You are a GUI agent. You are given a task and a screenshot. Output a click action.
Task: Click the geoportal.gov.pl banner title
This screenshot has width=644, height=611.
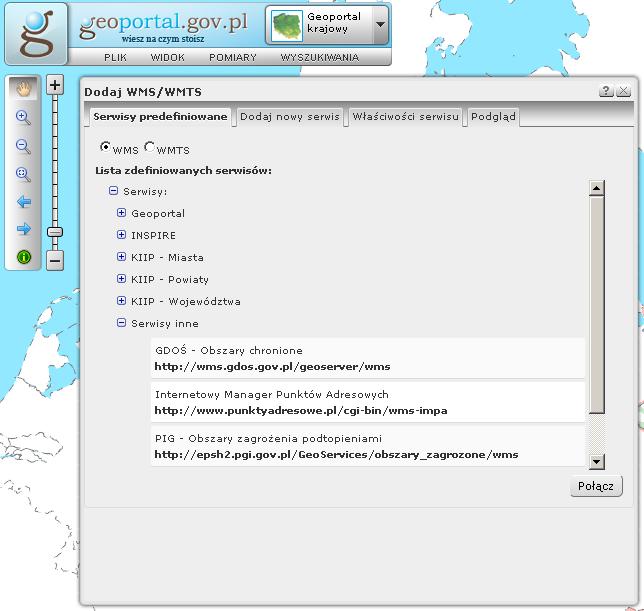[x=163, y=23]
